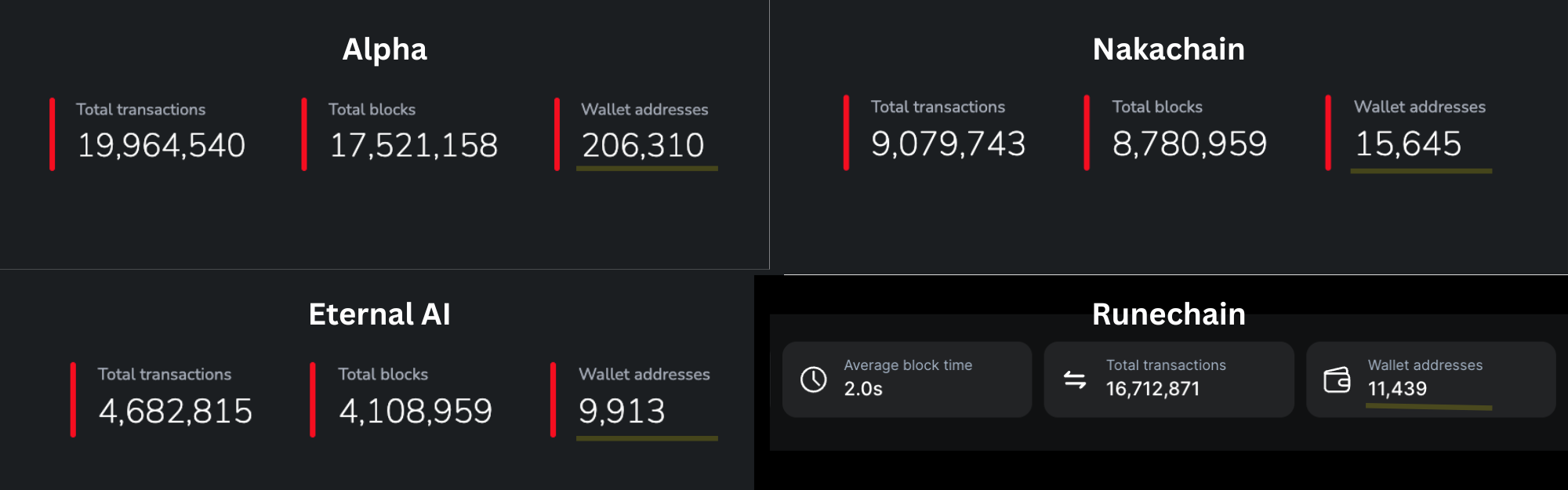Click Runechain's total transactions value 16,712,871
This screenshot has width=1568, height=490.
[x=1152, y=389]
